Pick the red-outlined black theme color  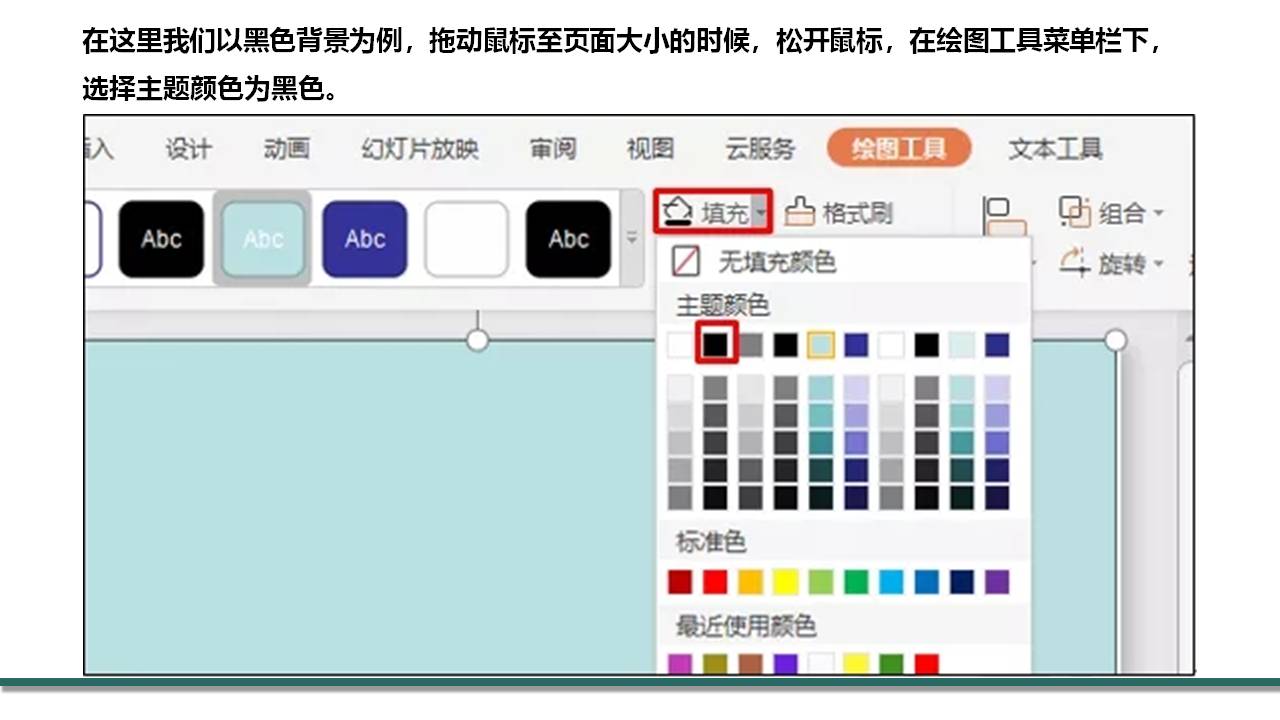716,344
